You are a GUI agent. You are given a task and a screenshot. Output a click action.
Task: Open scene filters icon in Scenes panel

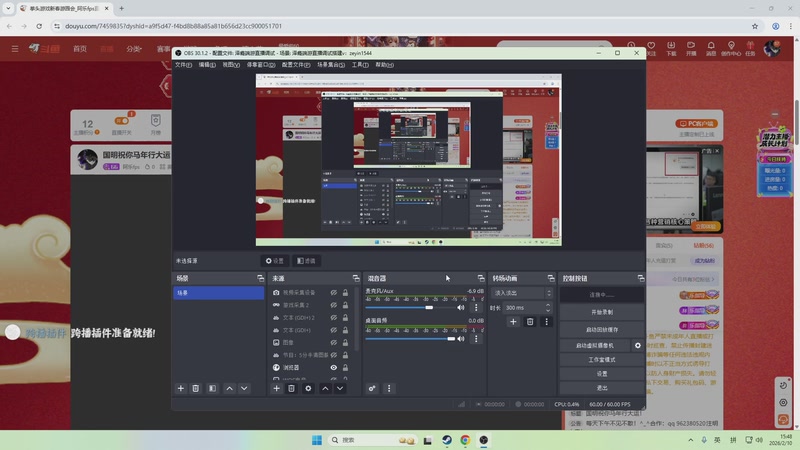[x=212, y=388]
